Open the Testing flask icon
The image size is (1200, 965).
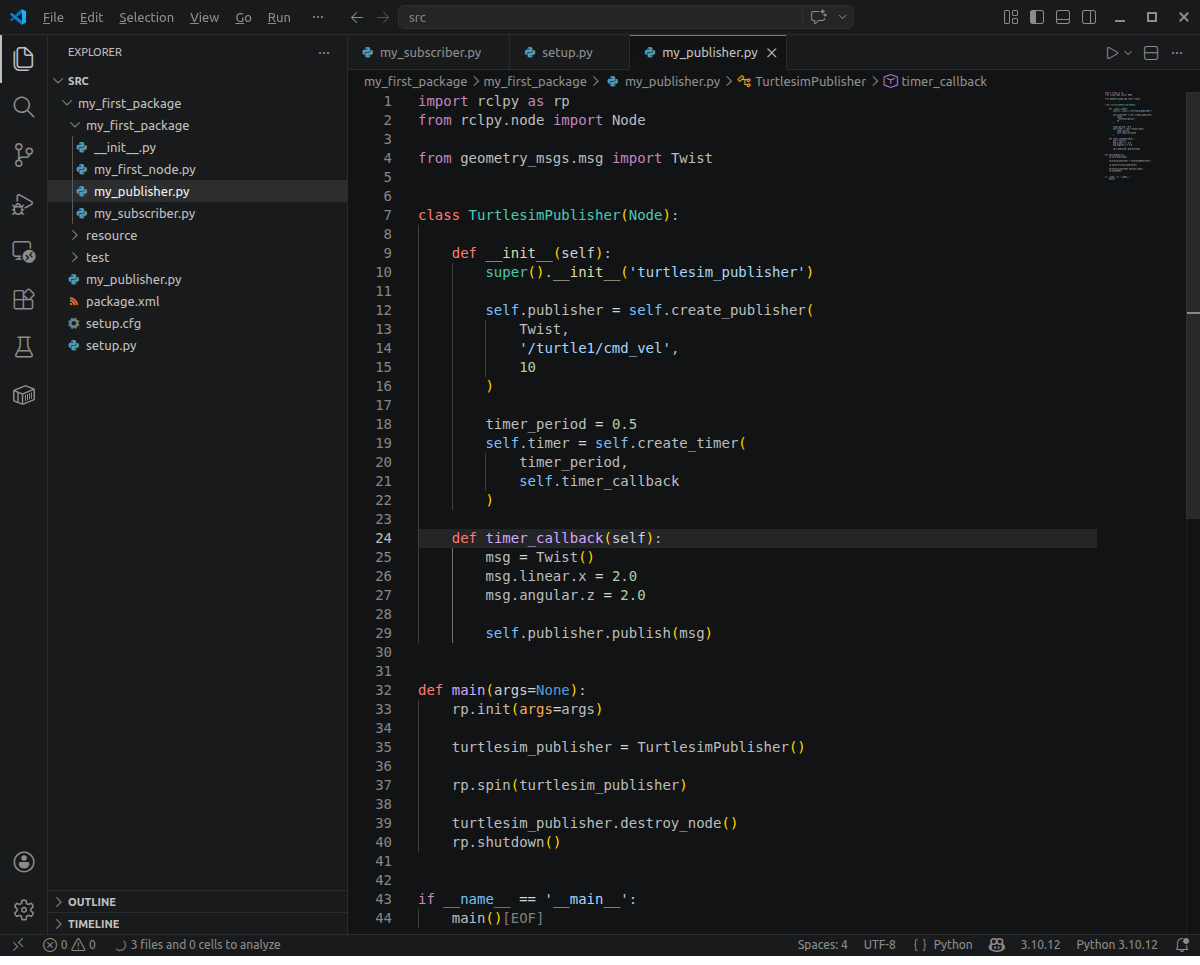point(24,347)
